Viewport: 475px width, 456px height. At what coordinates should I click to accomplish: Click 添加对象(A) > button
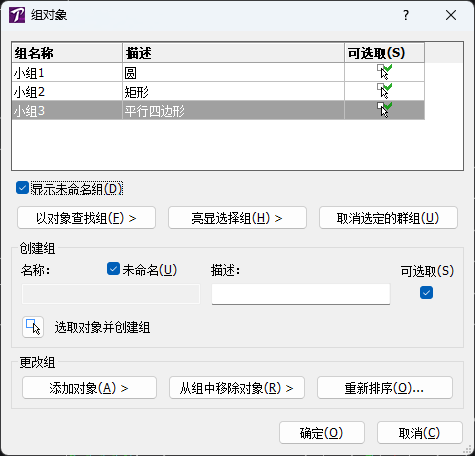[x=89, y=388]
